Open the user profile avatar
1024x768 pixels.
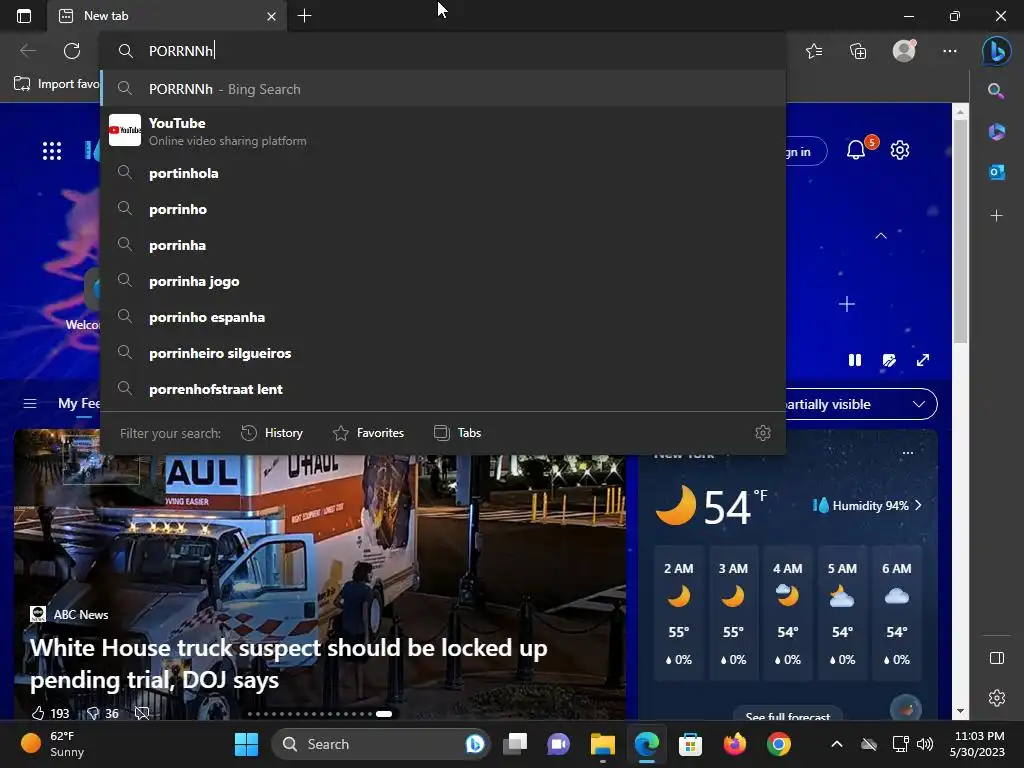click(x=904, y=50)
